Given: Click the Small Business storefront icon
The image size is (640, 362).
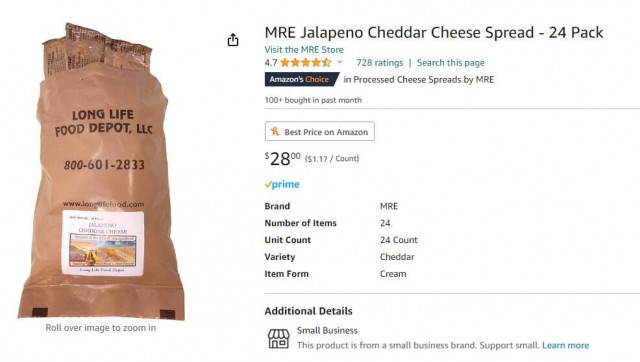Looking at the screenshot, I should pyautogui.click(x=278, y=338).
